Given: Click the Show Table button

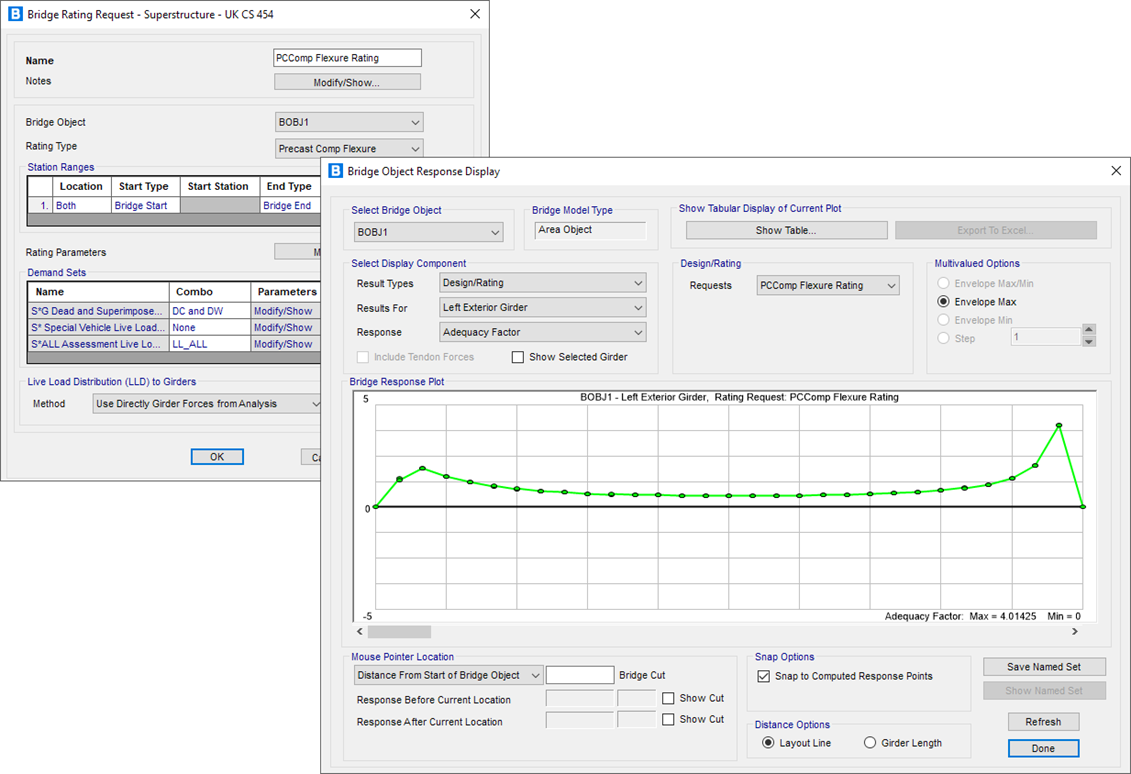Looking at the screenshot, I should click(786, 230).
